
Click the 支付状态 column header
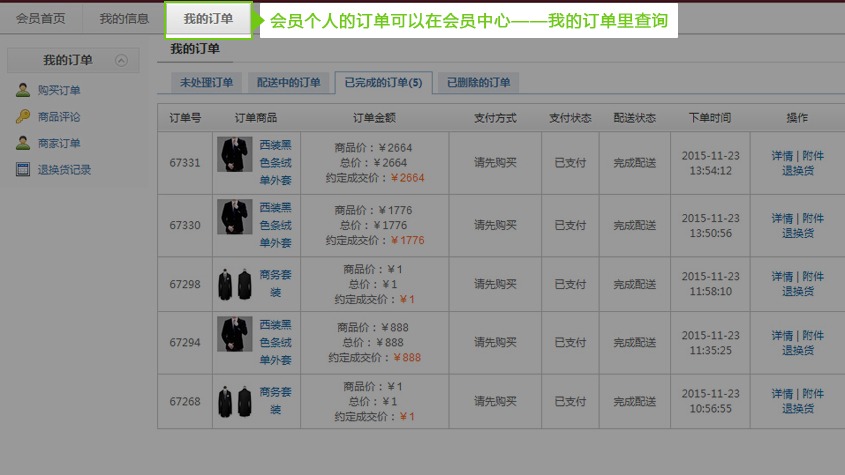(570, 118)
